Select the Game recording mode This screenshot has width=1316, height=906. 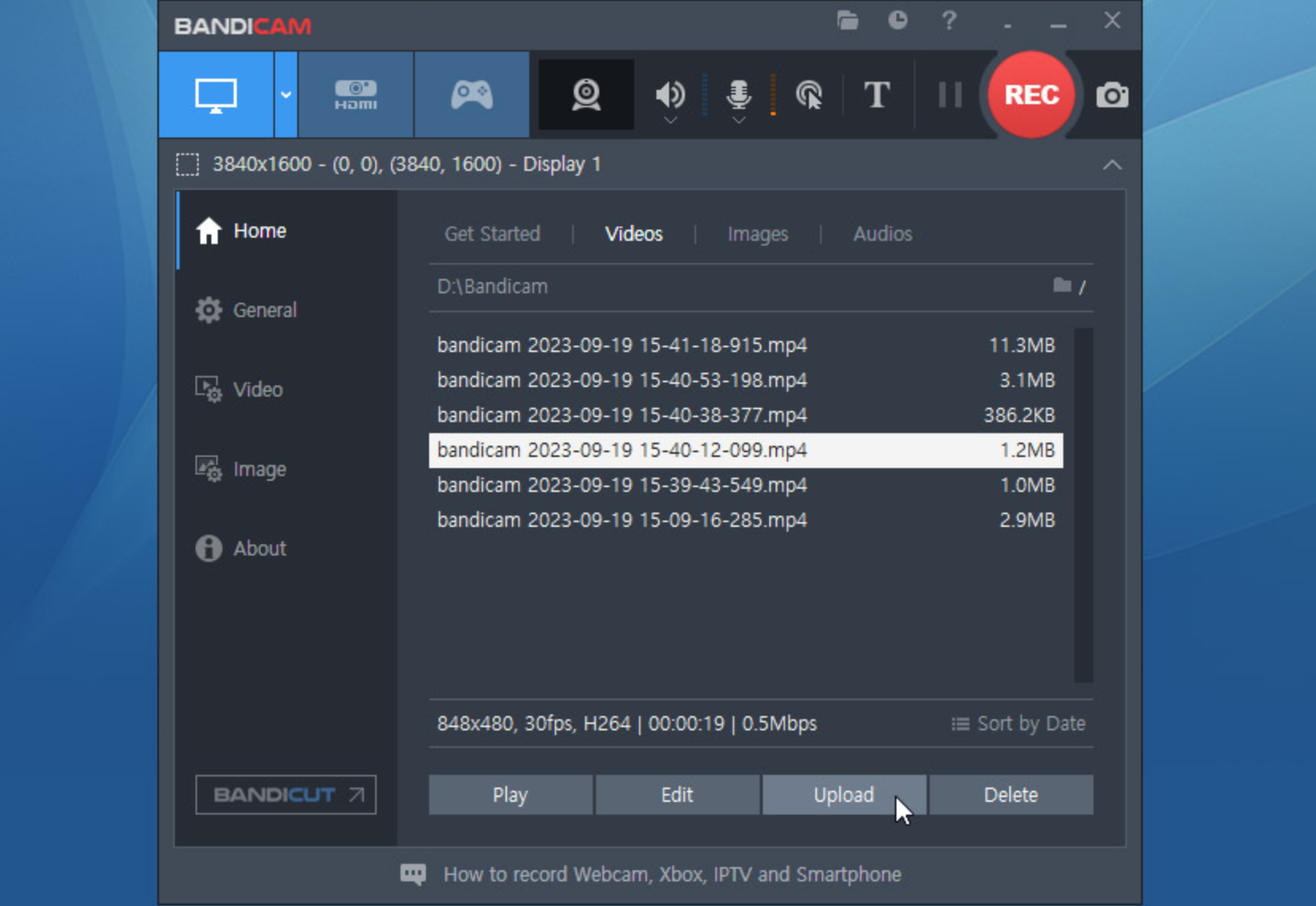pos(472,95)
